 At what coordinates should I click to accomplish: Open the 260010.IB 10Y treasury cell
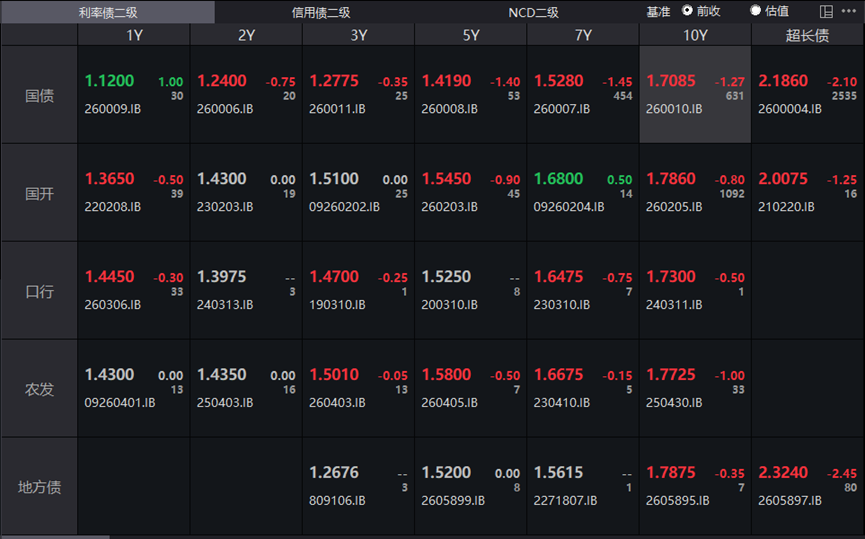pos(695,95)
